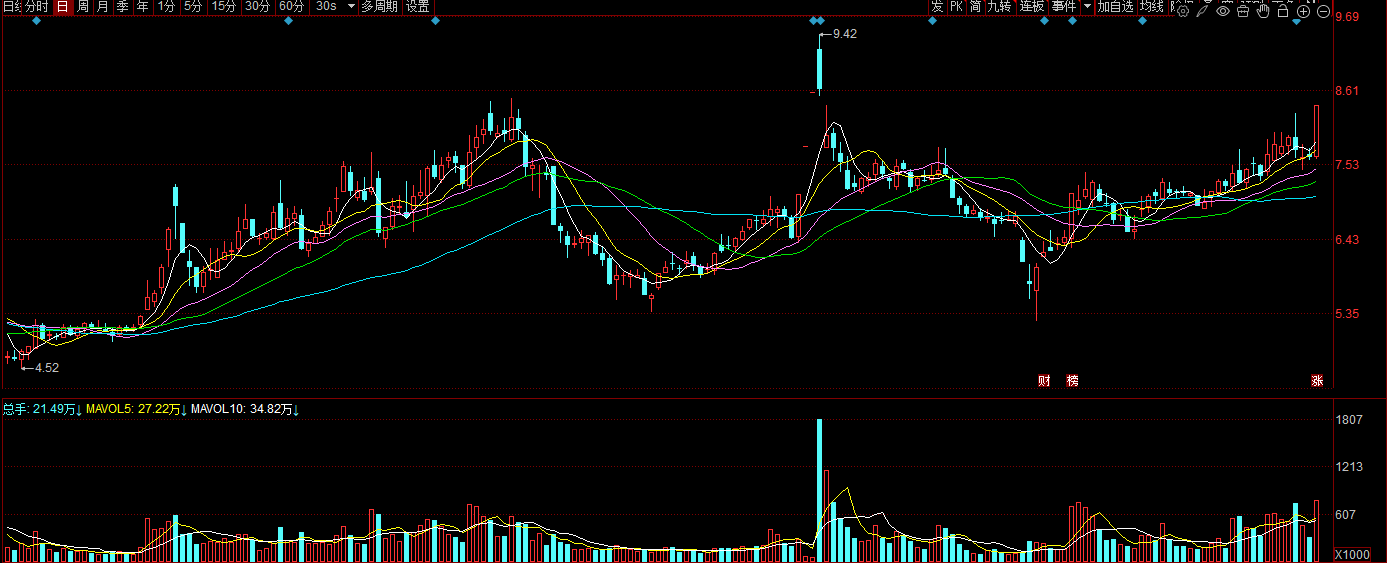
Task: Click the 9.42 high price label
Action: point(844,34)
